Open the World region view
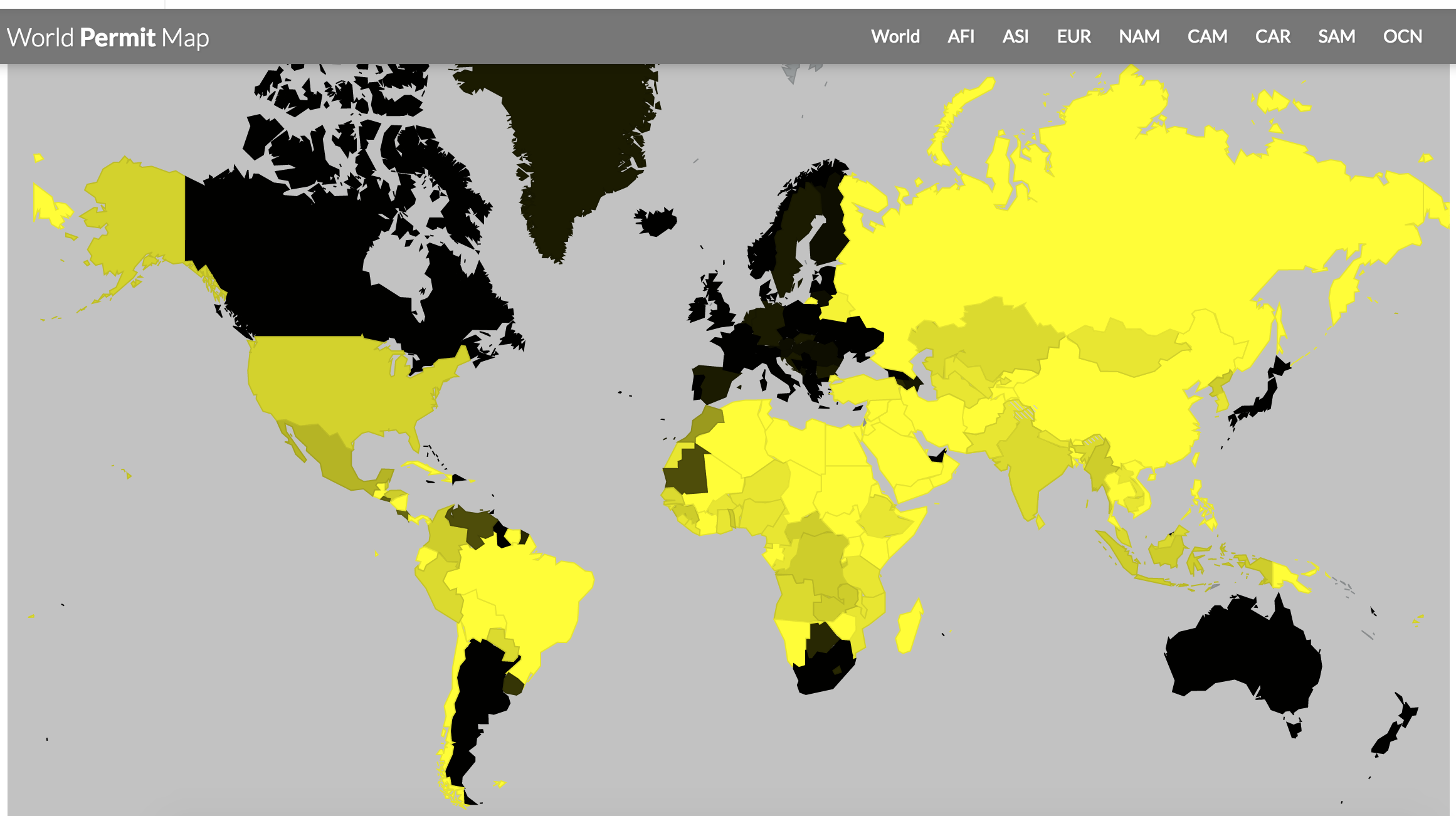Image resolution: width=1456 pixels, height=816 pixels. (x=895, y=36)
